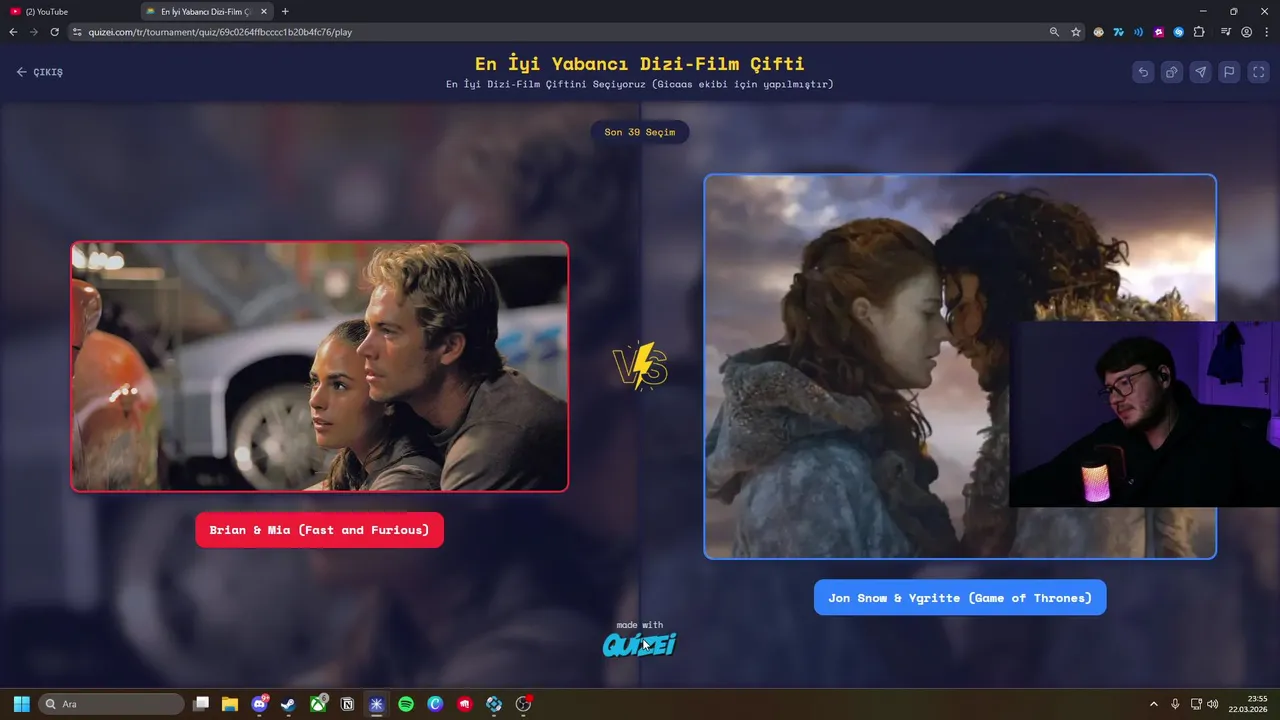Image resolution: width=1280 pixels, height=720 pixels.
Task: Open the 7TV browser extension
Action: coord(1119,32)
